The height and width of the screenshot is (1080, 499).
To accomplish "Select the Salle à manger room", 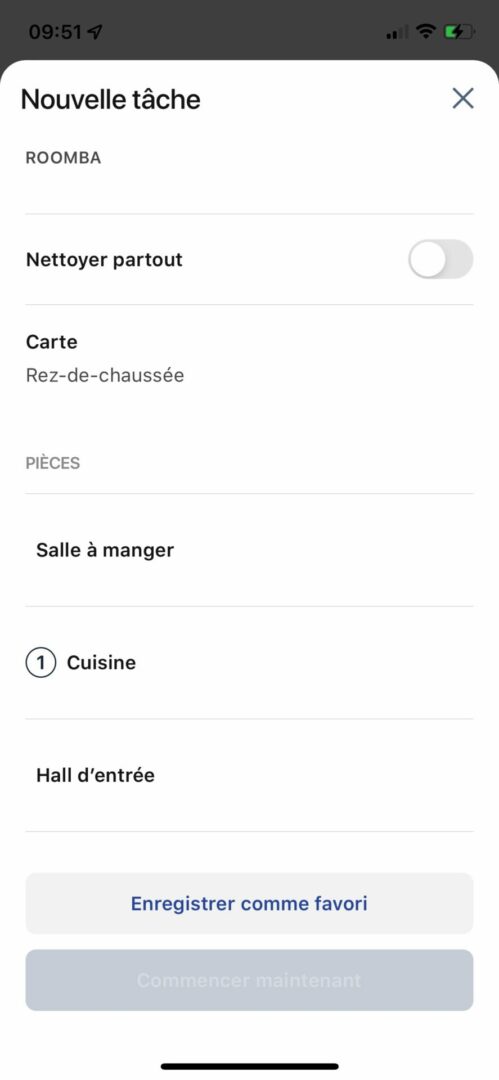I will (250, 550).
